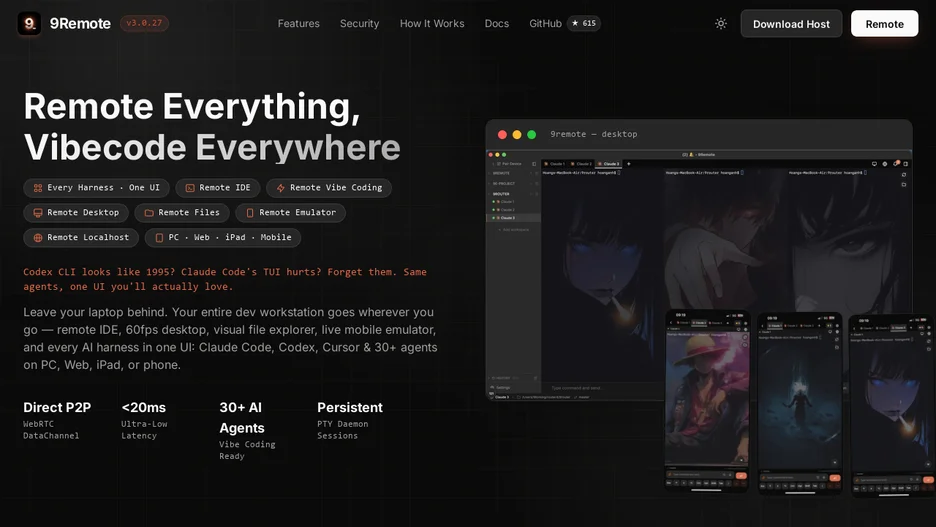
Task: Select Claude 3 tab in desktop mockup
Action: pyautogui.click(x=608, y=164)
